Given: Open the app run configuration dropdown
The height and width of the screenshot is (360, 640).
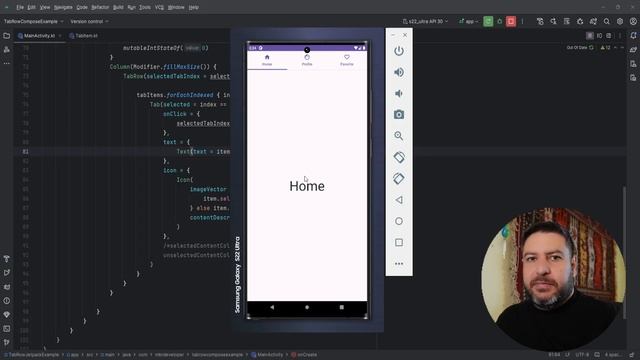Looking at the screenshot, I should [x=468, y=21].
